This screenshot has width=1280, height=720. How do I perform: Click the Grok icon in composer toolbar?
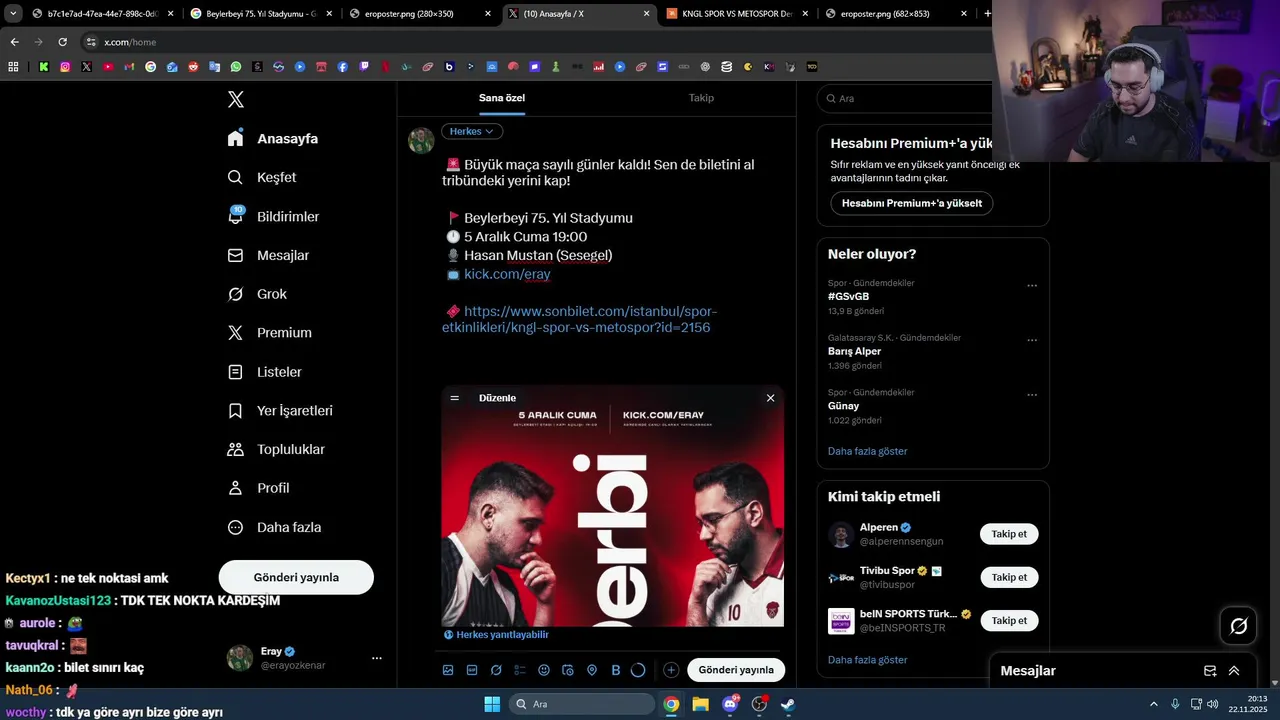[x=496, y=670]
